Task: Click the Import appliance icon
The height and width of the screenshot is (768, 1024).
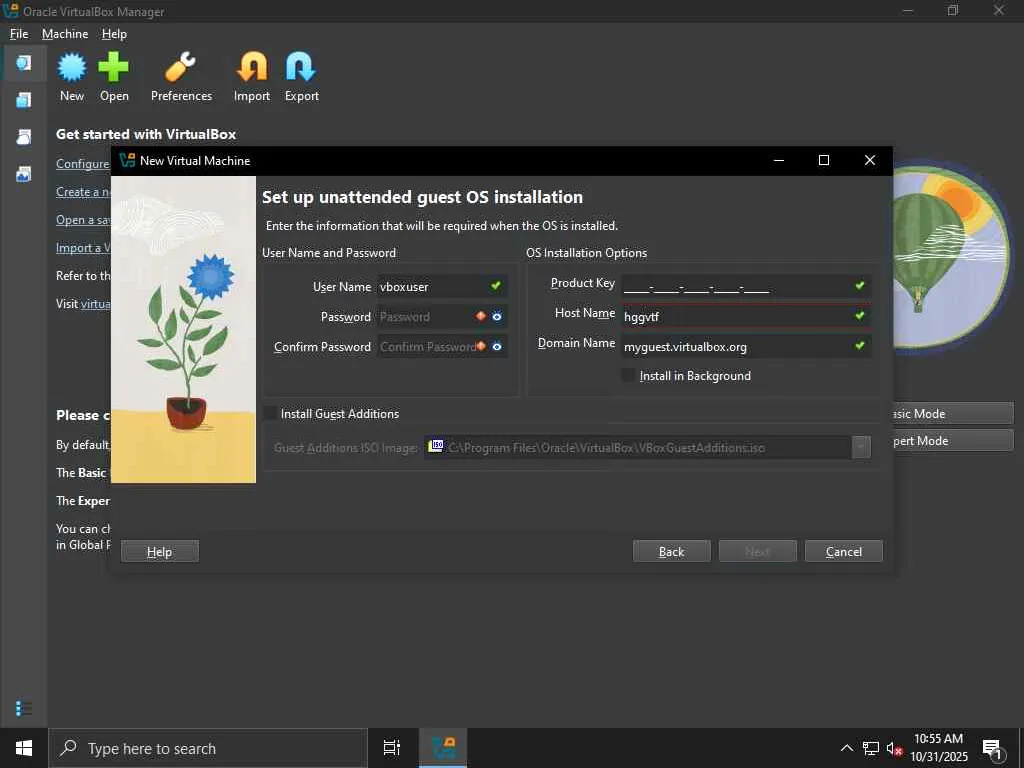Action: [x=252, y=67]
